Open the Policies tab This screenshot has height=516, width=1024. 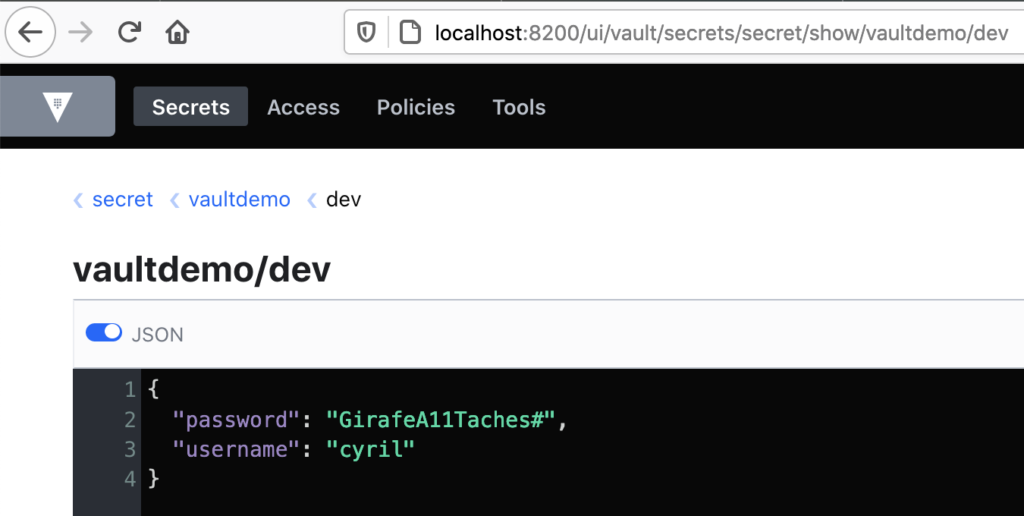point(416,107)
